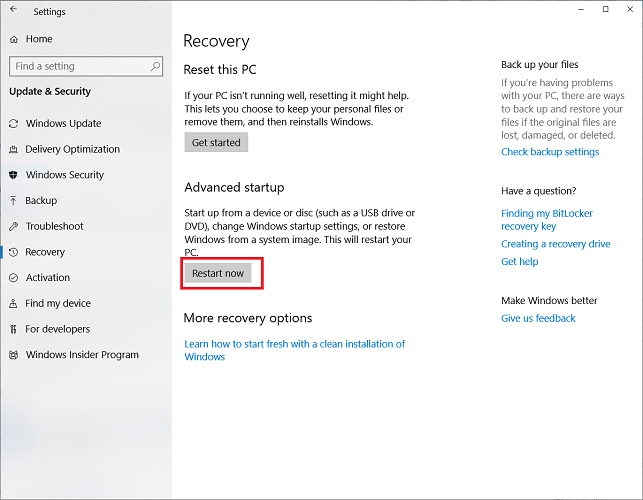The width and height of the screenshot is (643, 500).
Task: Click the Backup arrow icon
Action: (14, 201)
